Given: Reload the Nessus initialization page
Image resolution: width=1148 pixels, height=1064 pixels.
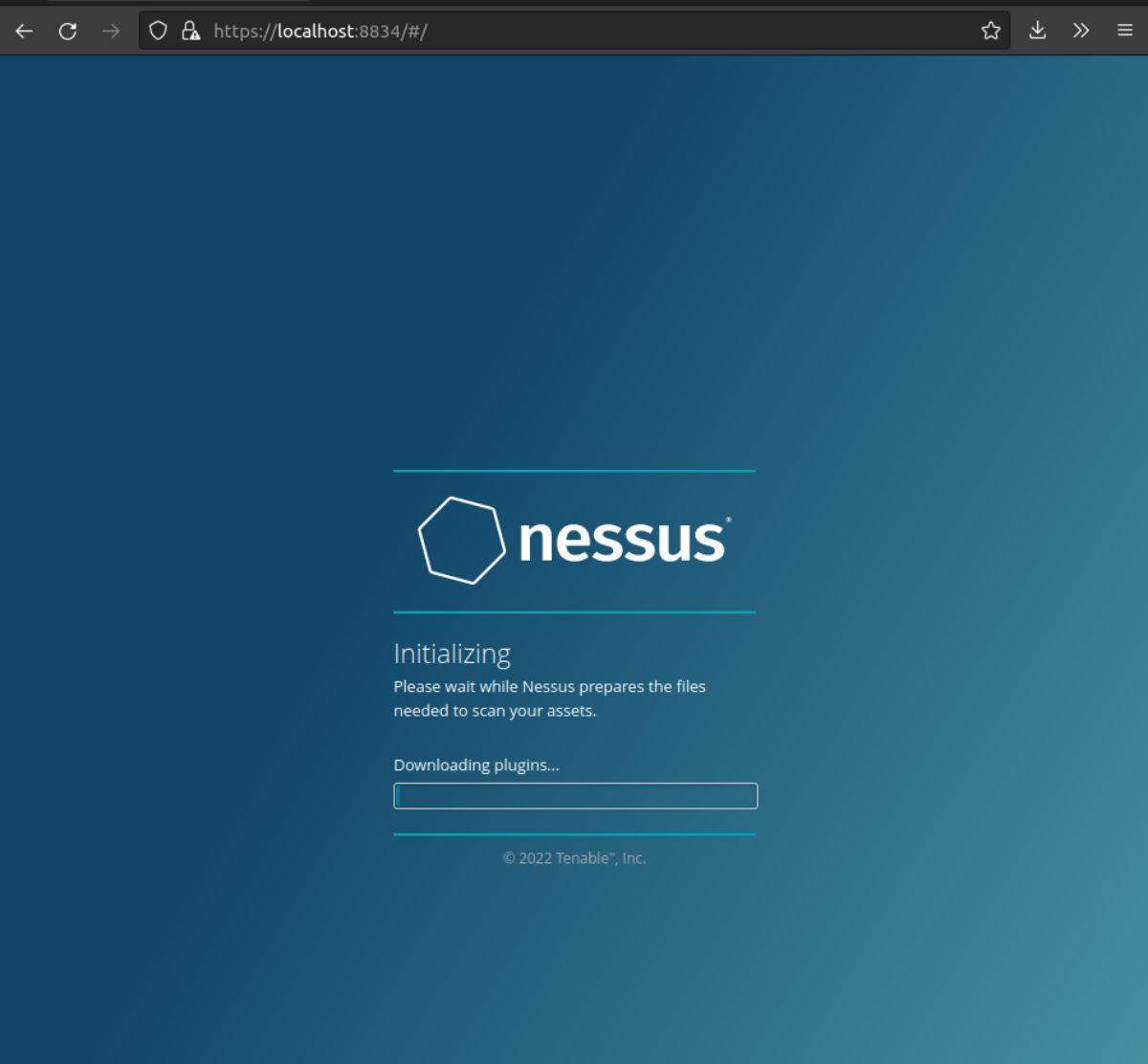Looking at the screenshot, I should point(67,30).
